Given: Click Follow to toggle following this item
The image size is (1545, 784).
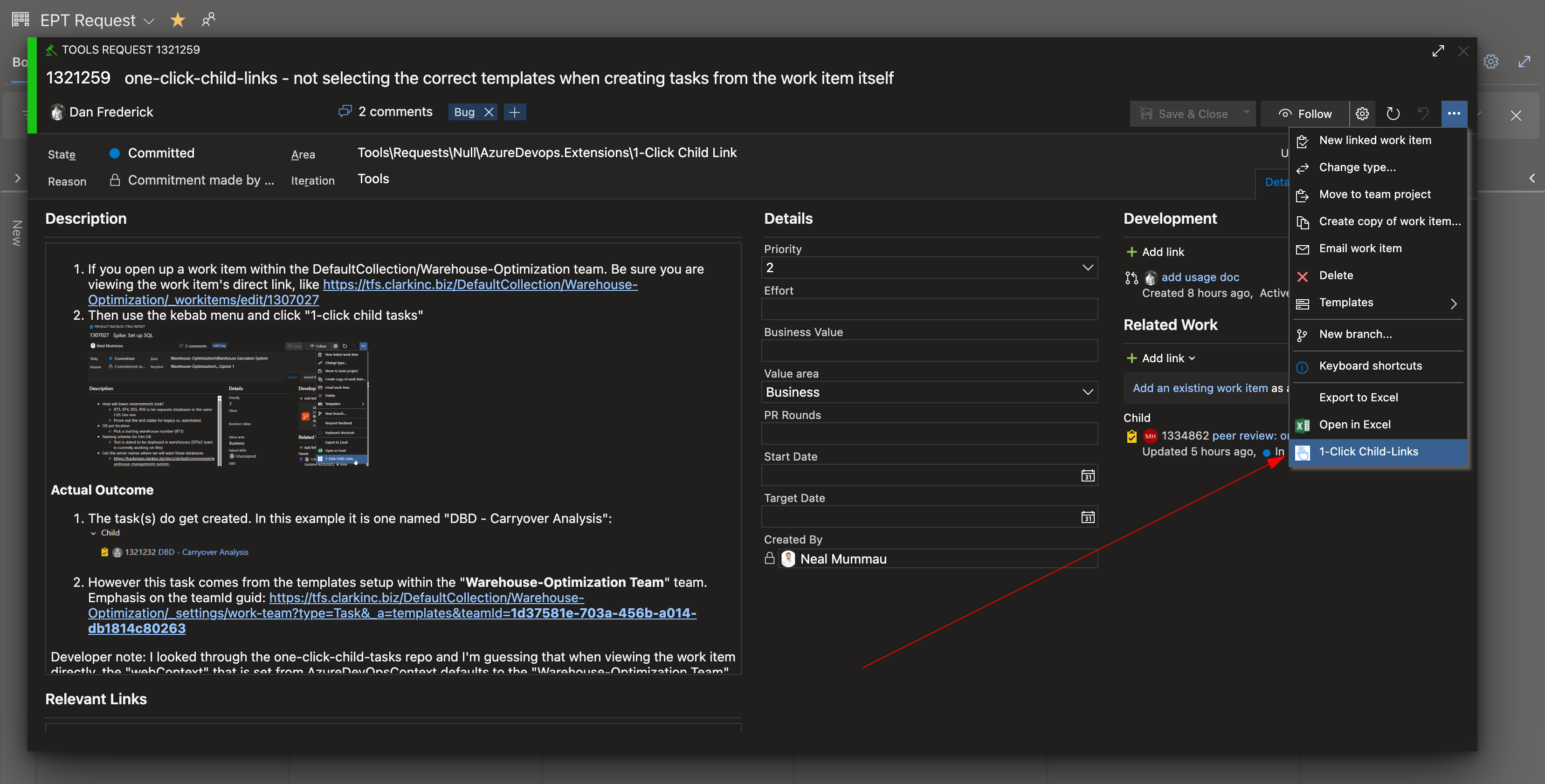Looking at the screenshot, I should 1305,114.
